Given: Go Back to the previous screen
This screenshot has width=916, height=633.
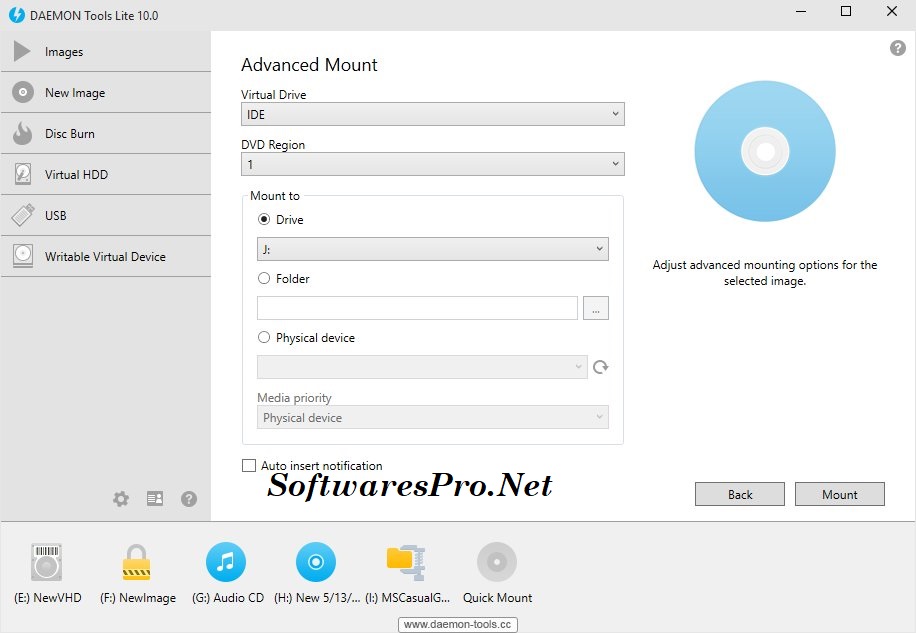Looking at the screenshot, I should tap(739, 493).
